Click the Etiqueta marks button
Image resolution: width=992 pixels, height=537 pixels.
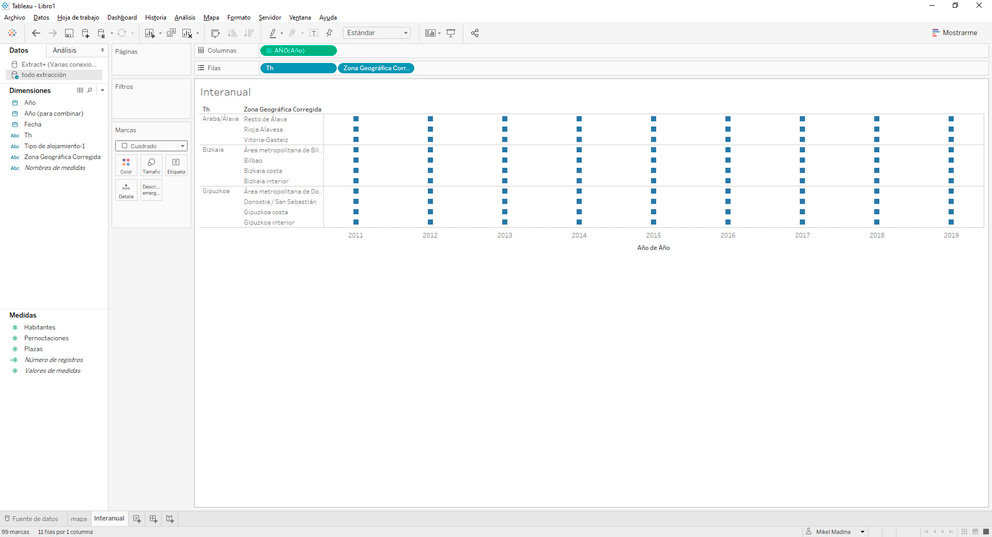click(176, 165)
